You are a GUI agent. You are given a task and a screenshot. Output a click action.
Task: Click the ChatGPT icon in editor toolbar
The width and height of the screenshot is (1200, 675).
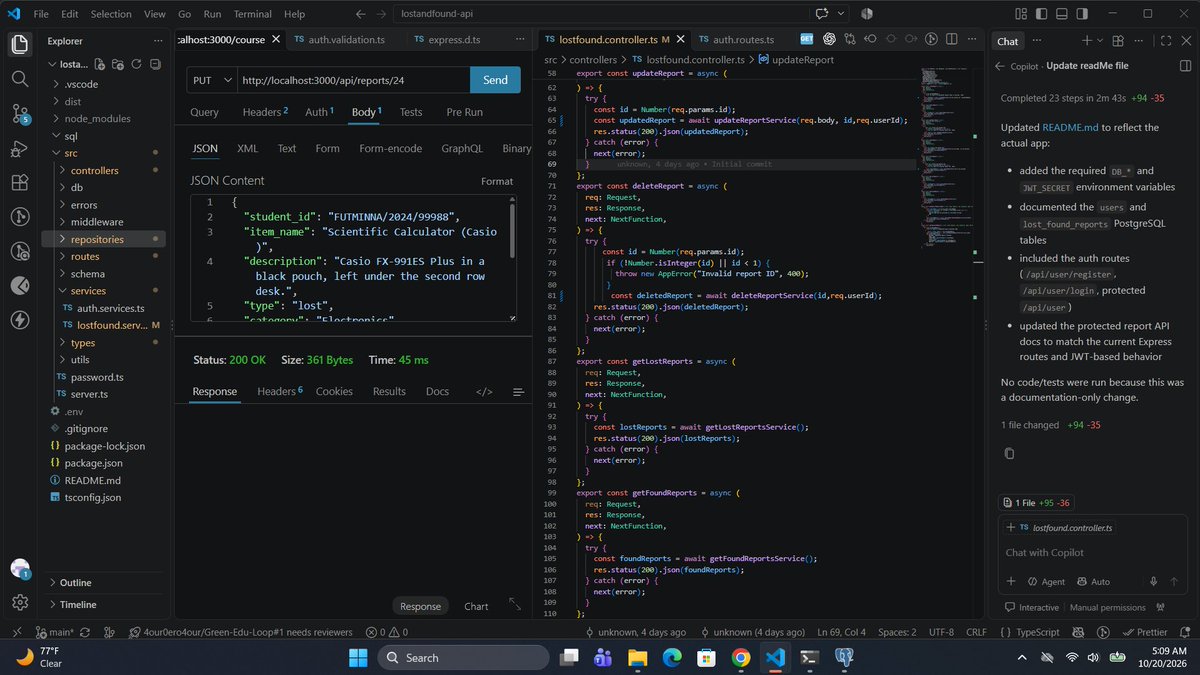829,39
